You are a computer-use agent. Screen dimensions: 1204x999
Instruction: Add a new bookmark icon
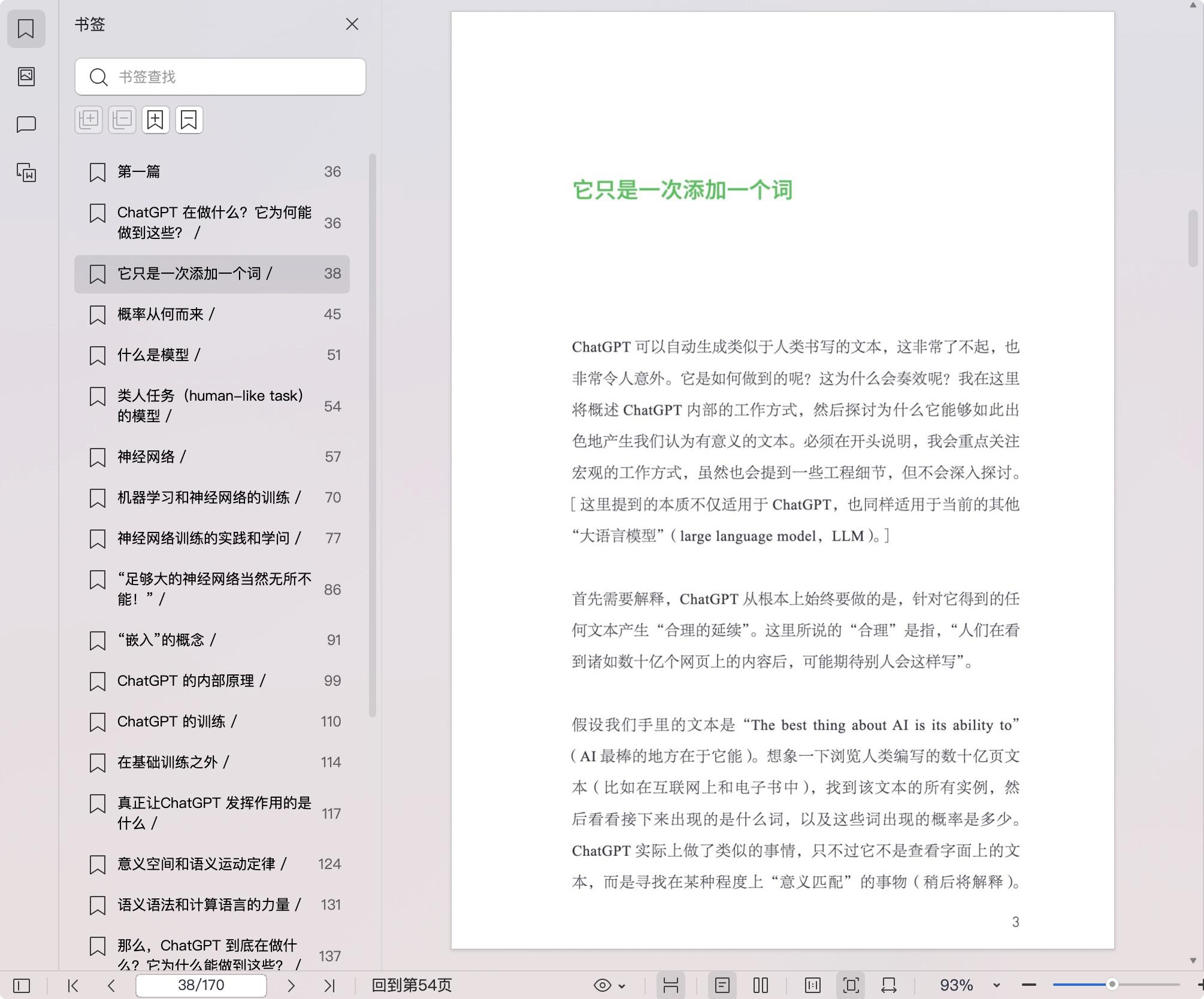coord(156,120)
